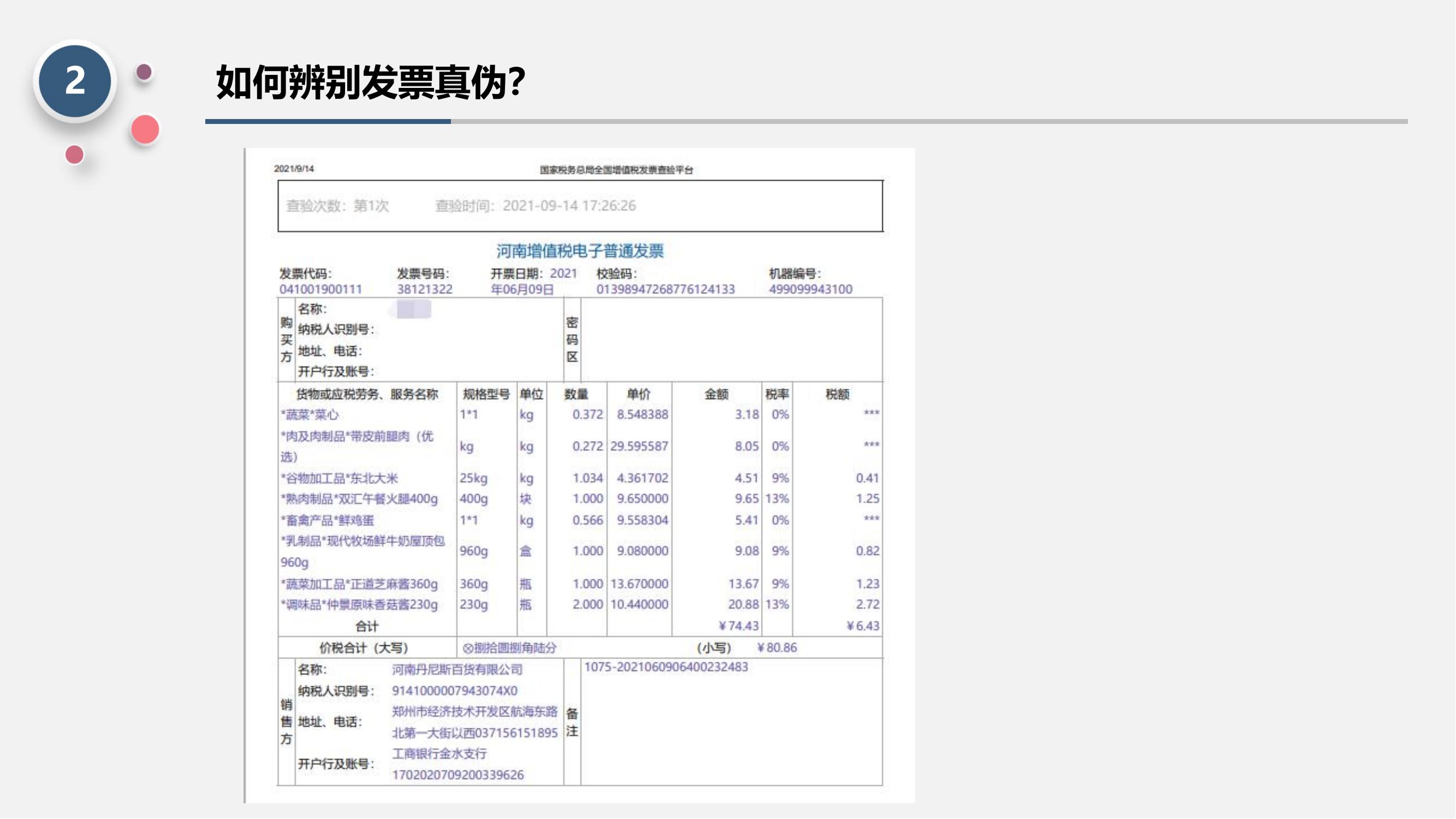Viewport: 1456px width, 819px height.
Task: Click the price total ¥80.86
Action: point(777,648)
